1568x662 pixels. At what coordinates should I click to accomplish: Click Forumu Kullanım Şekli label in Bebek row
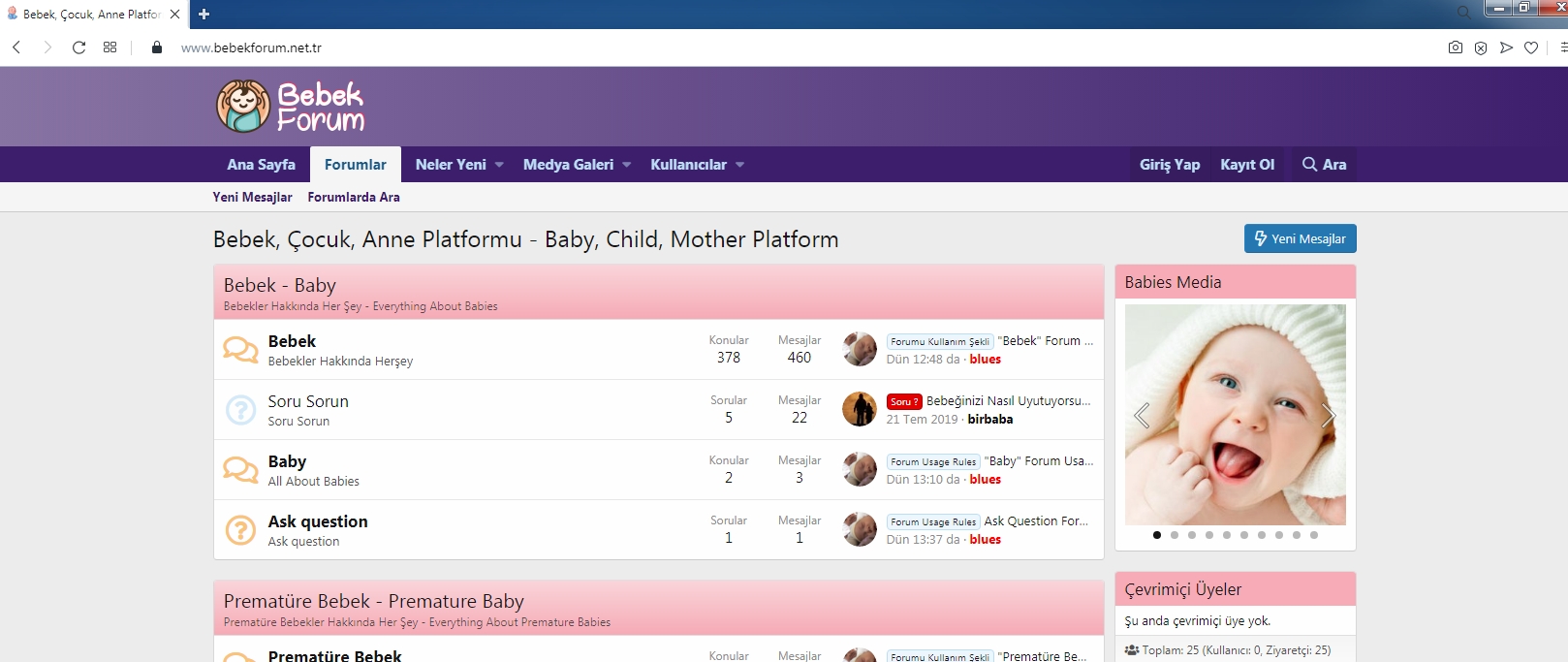tap(940, 342)
